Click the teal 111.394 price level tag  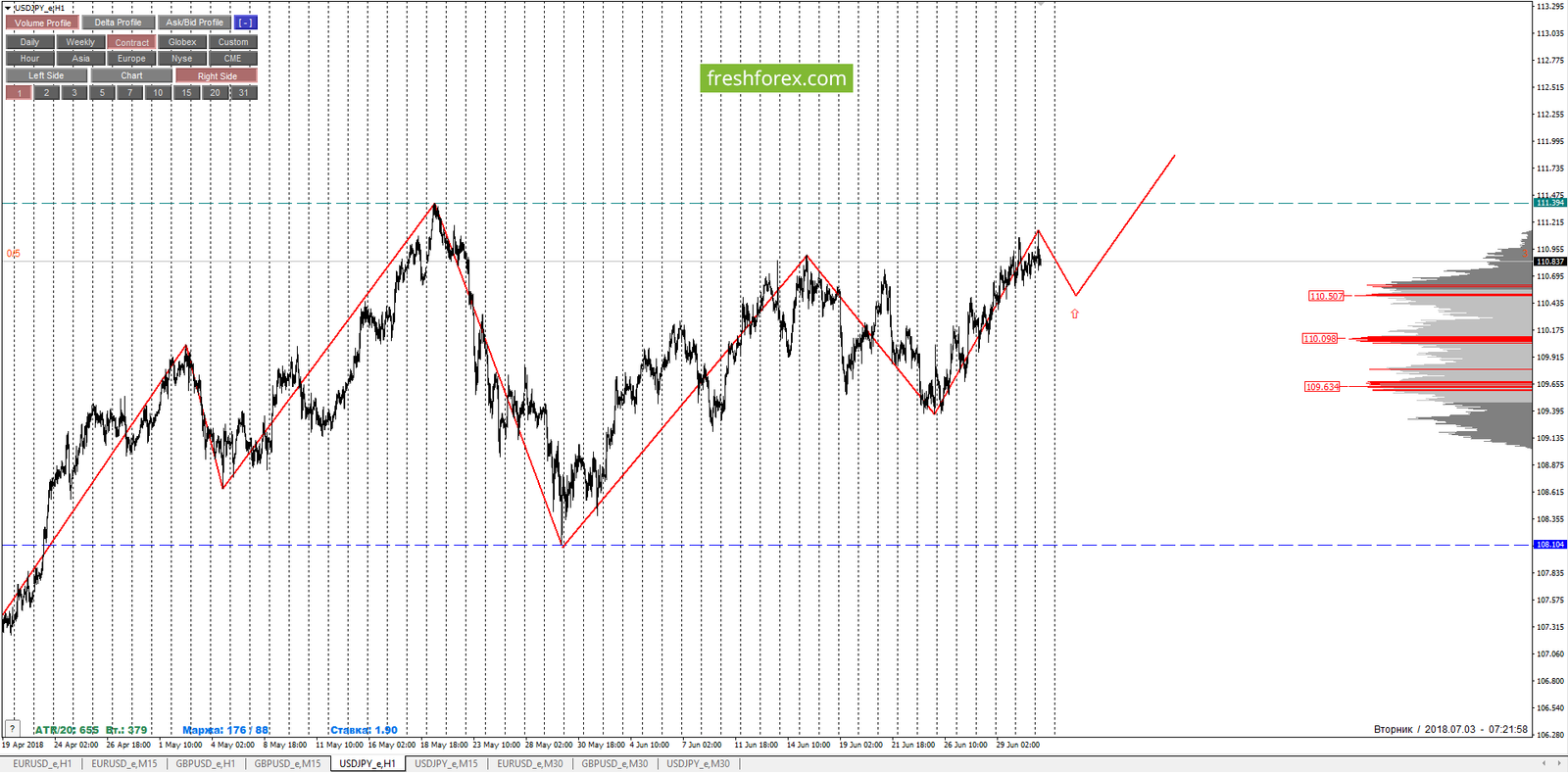click(x=1550, y=203)
